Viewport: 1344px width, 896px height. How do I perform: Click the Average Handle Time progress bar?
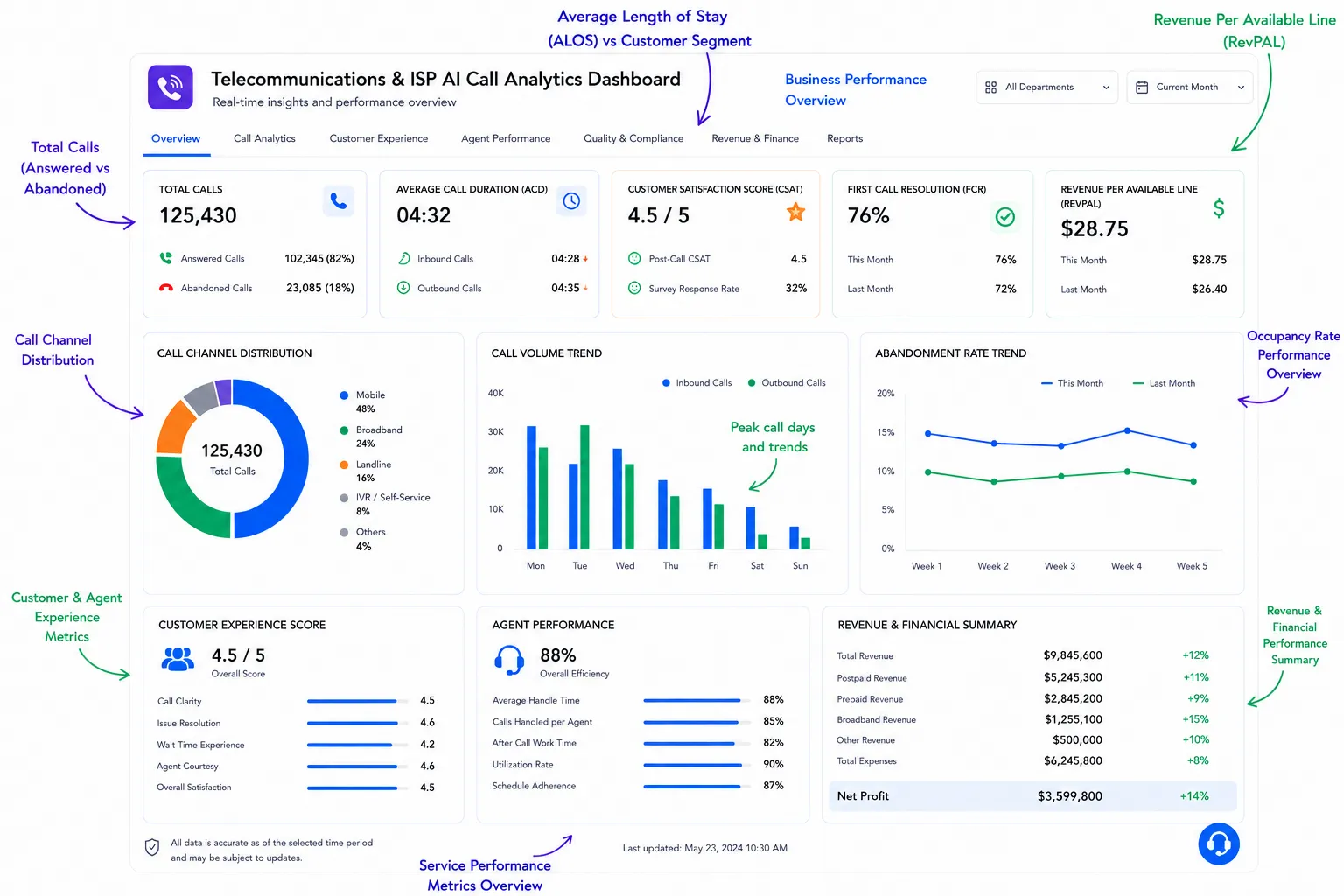[696, 700]
